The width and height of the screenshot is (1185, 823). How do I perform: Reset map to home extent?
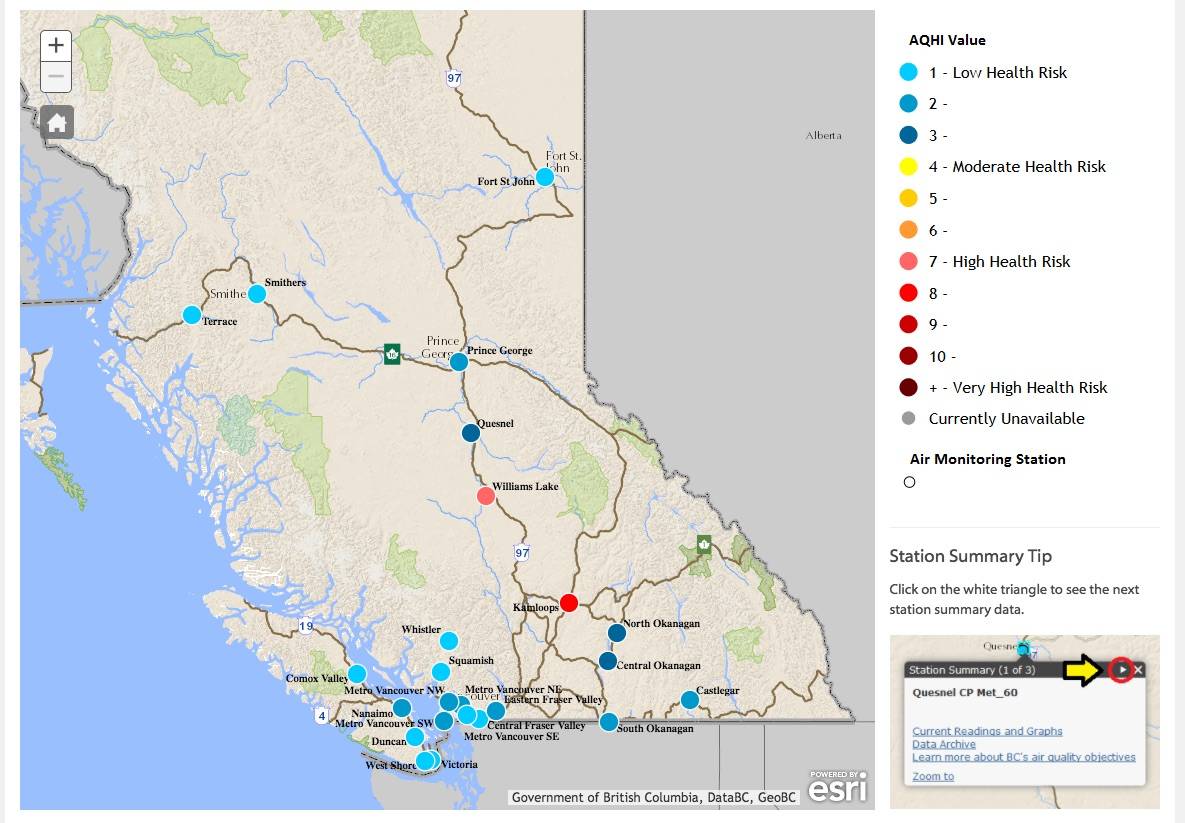pyautogui.click(x=57, y=123)
